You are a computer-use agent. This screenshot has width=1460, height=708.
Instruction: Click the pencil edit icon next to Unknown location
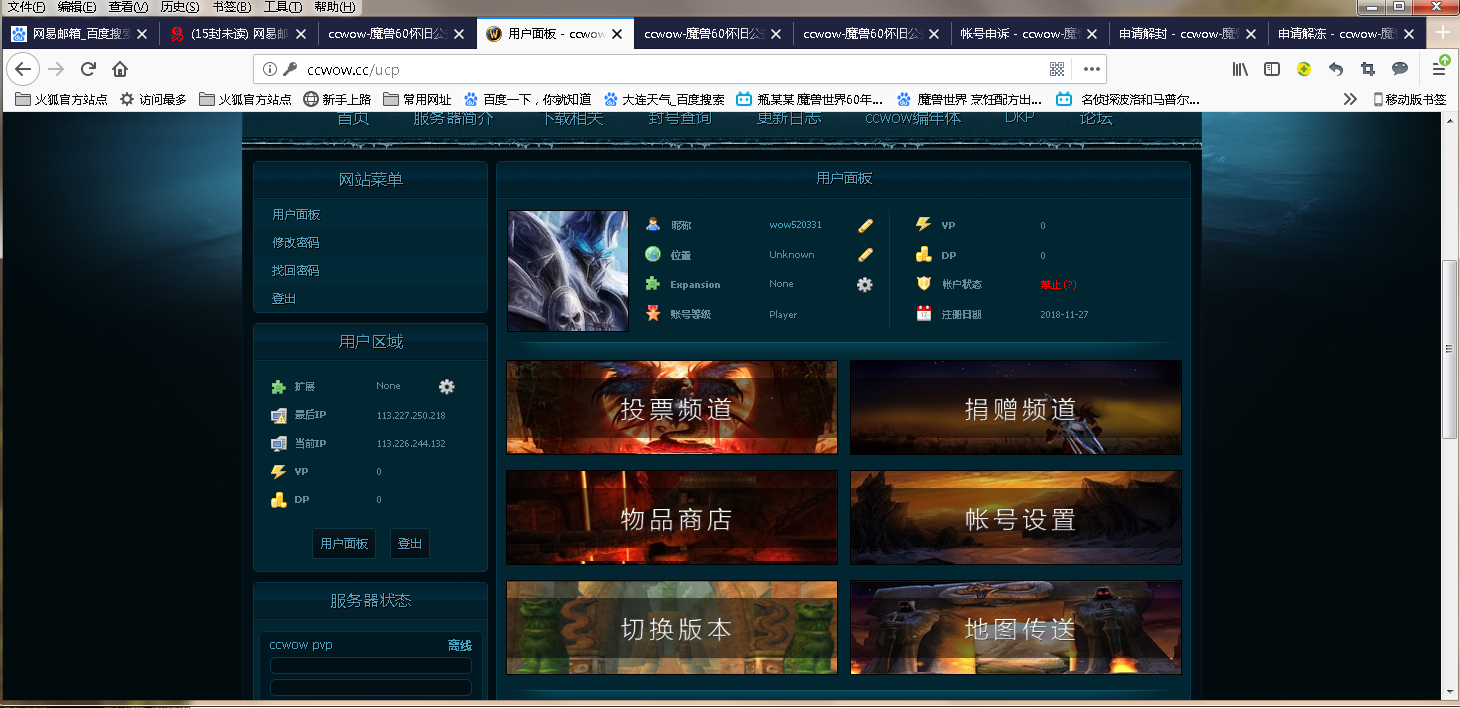point(865,255)
